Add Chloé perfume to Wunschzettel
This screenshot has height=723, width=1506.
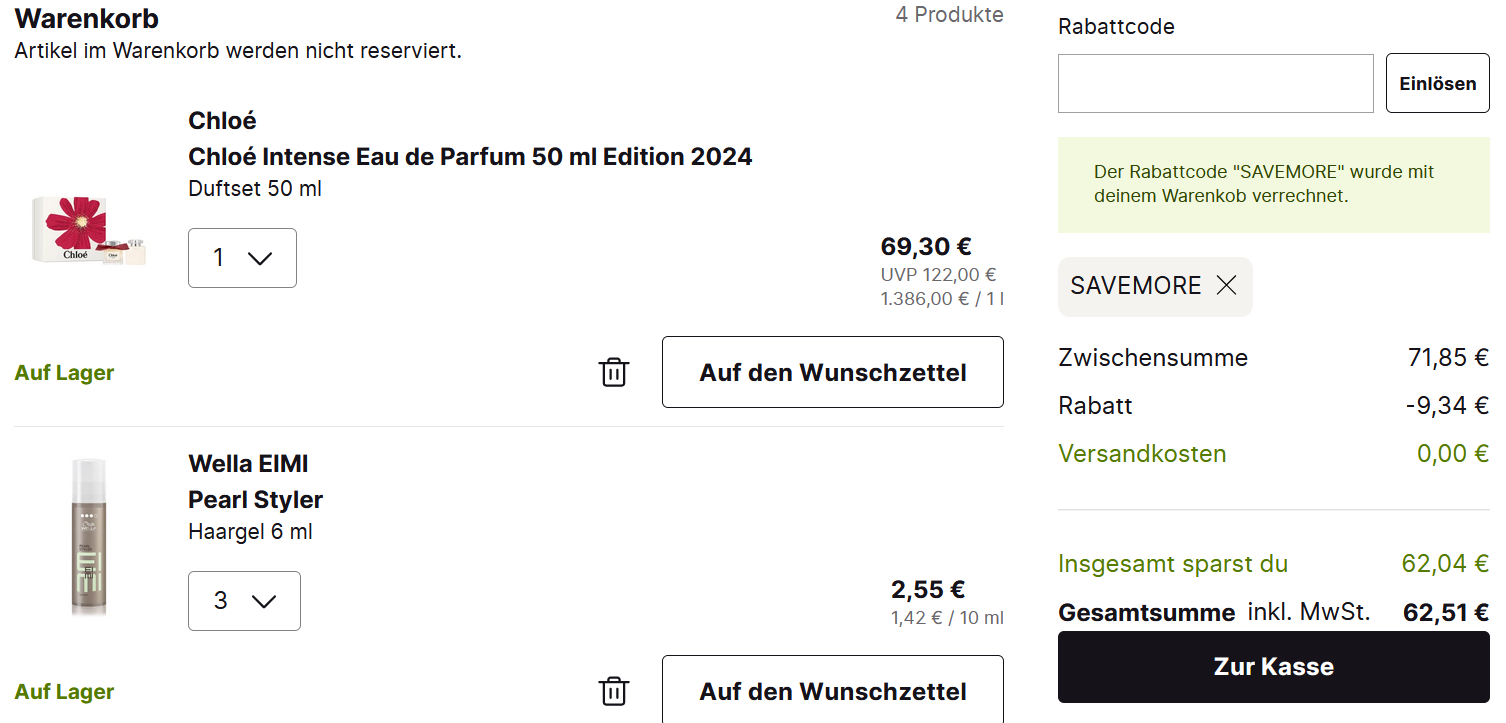point(832,372)
